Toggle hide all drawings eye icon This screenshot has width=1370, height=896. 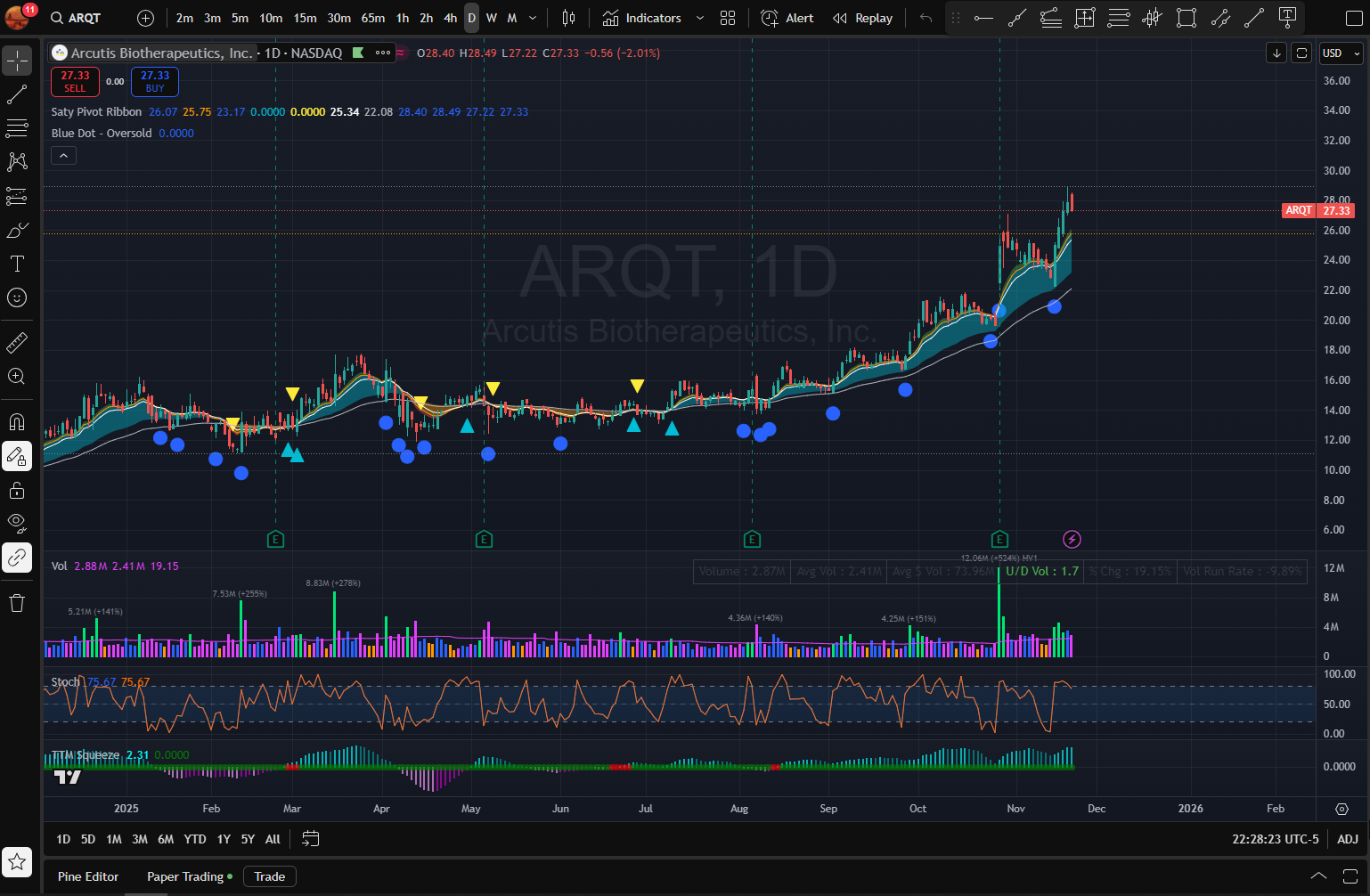(17, 524)
